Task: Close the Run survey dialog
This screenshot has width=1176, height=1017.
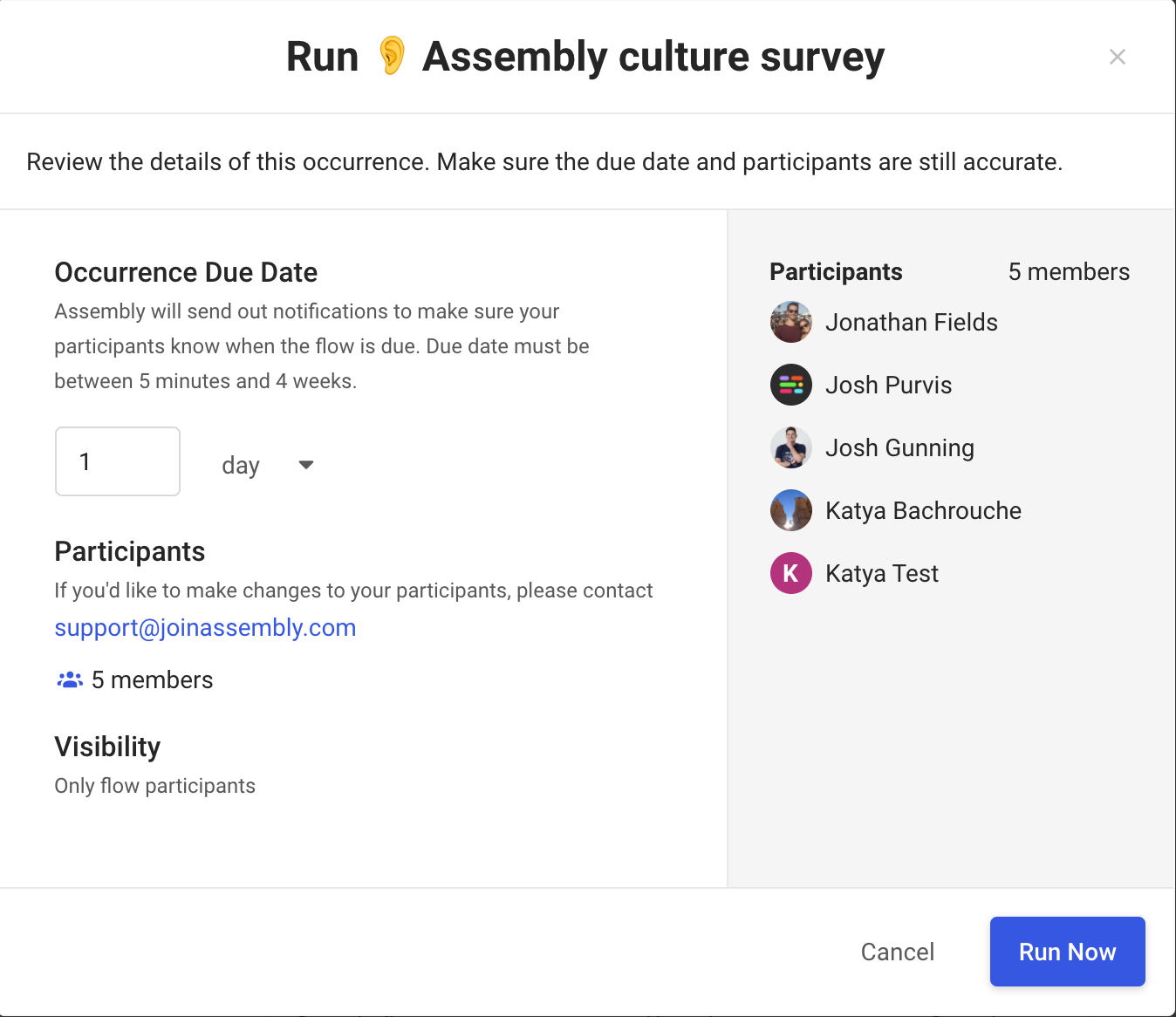Action: point(1117,57)
